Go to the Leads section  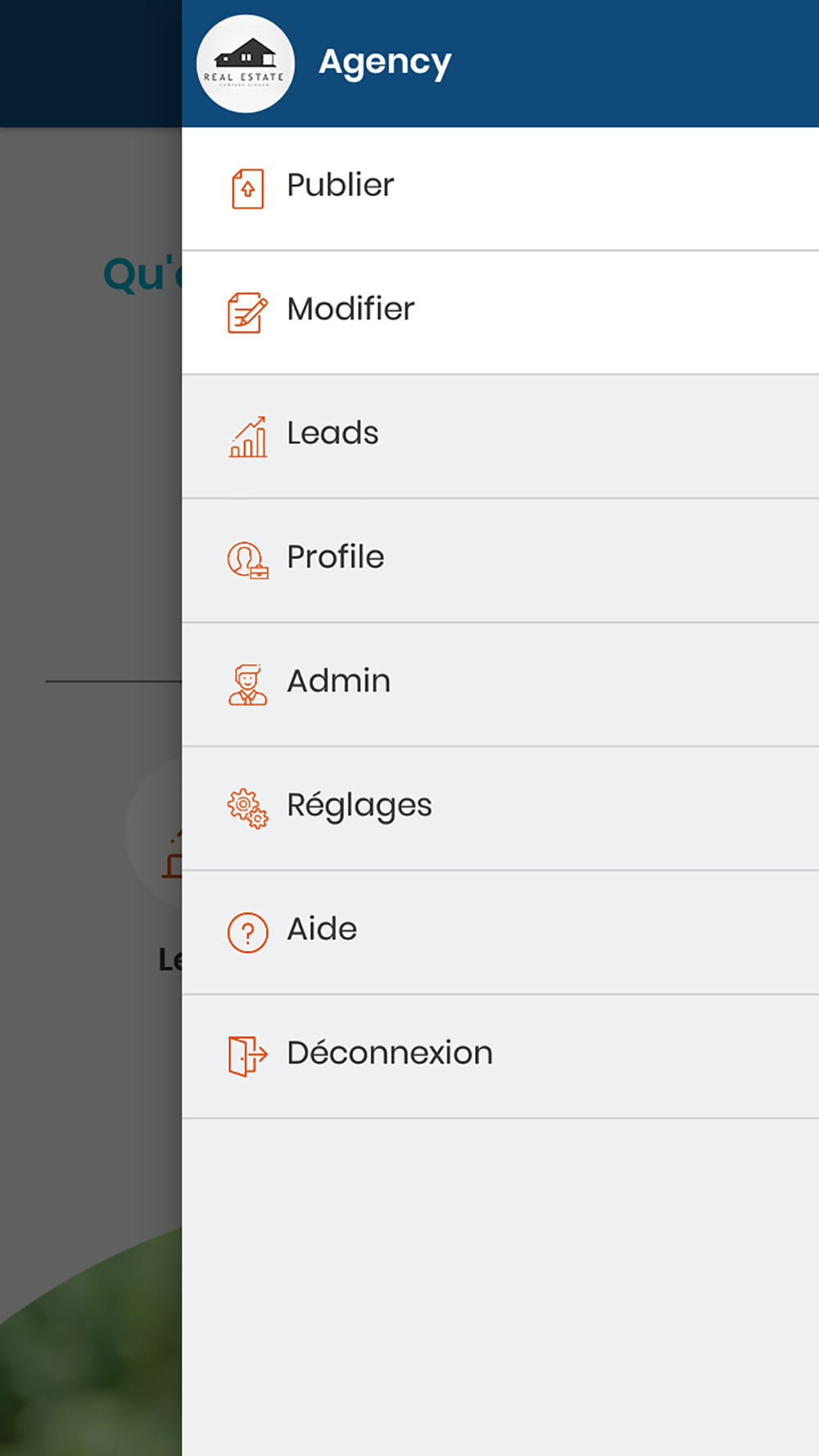[500, 436]
